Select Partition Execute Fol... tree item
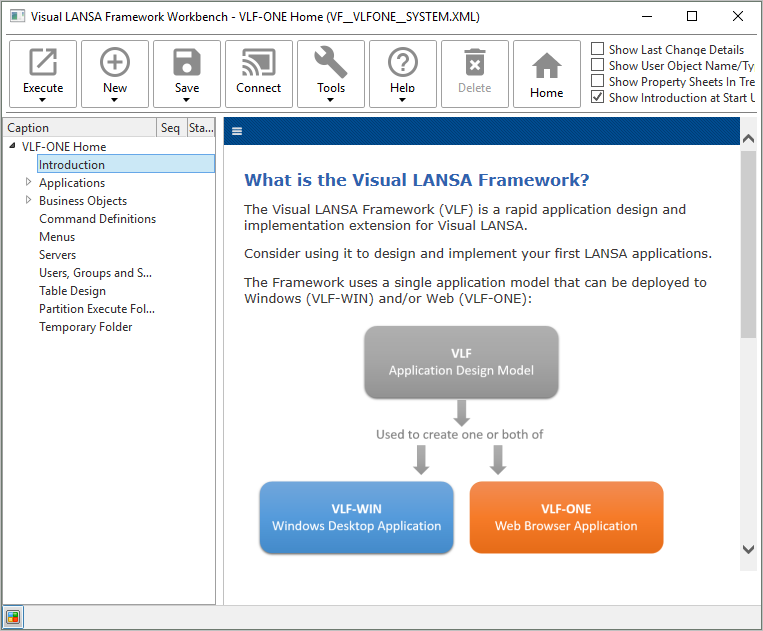 pyautogui.click(x=97, y=308)
